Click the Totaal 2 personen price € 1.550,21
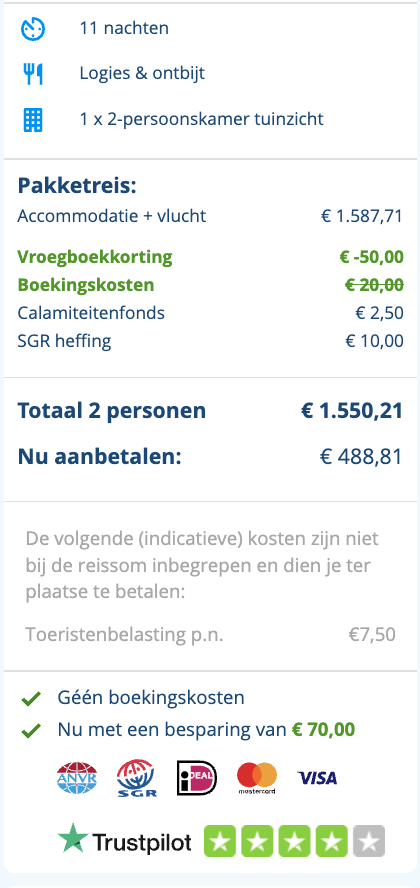 click(352, 411)
